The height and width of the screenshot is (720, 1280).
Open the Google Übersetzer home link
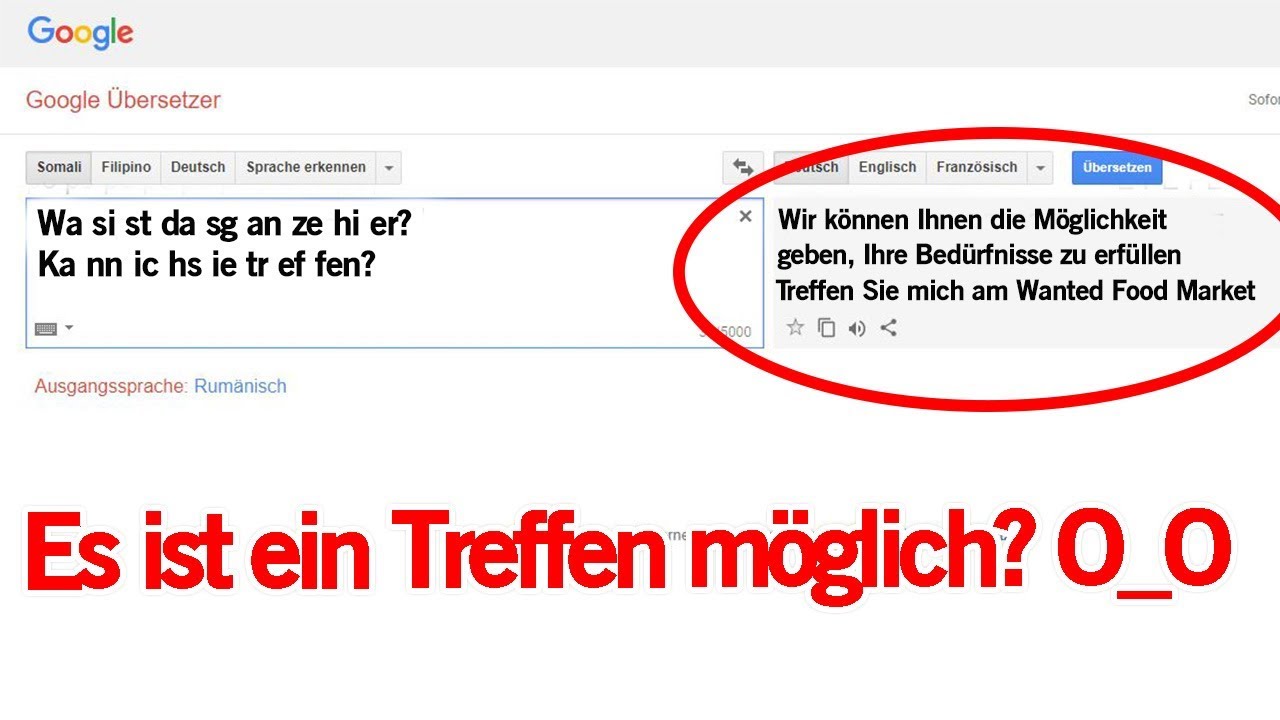(x=123, y=100)
